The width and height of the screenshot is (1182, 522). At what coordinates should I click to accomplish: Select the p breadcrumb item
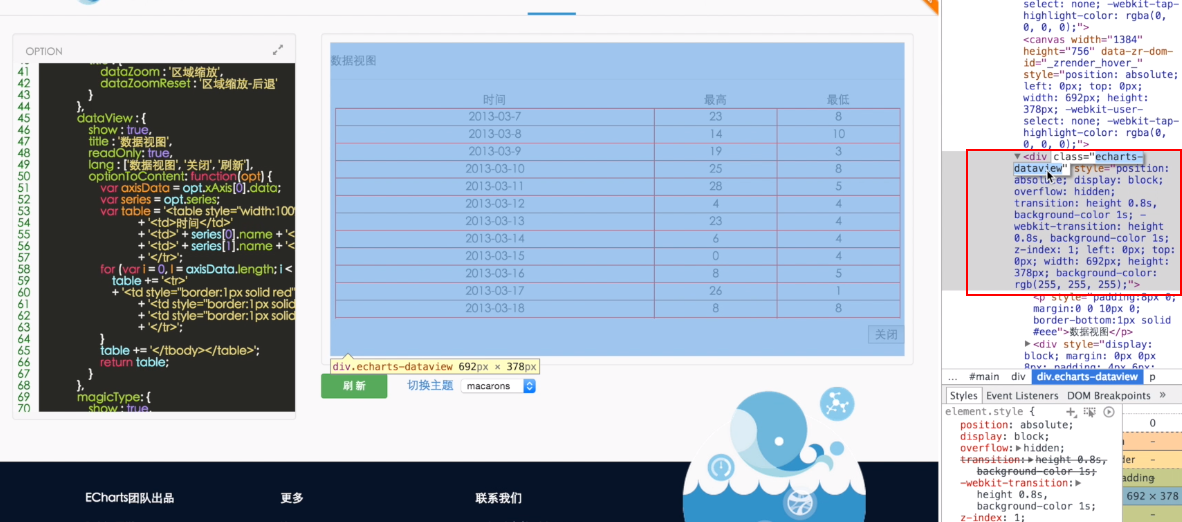(1153, 376)
